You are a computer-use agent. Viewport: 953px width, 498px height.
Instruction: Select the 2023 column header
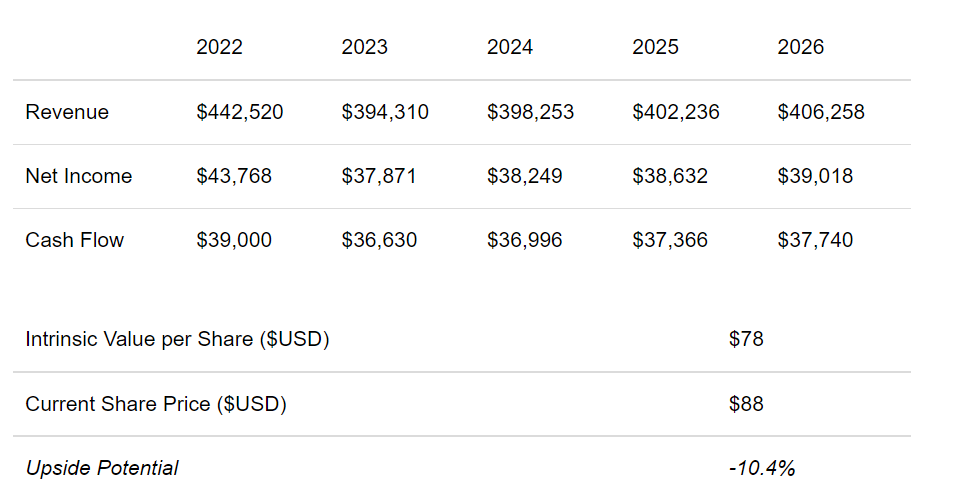[x=365, y=47]
